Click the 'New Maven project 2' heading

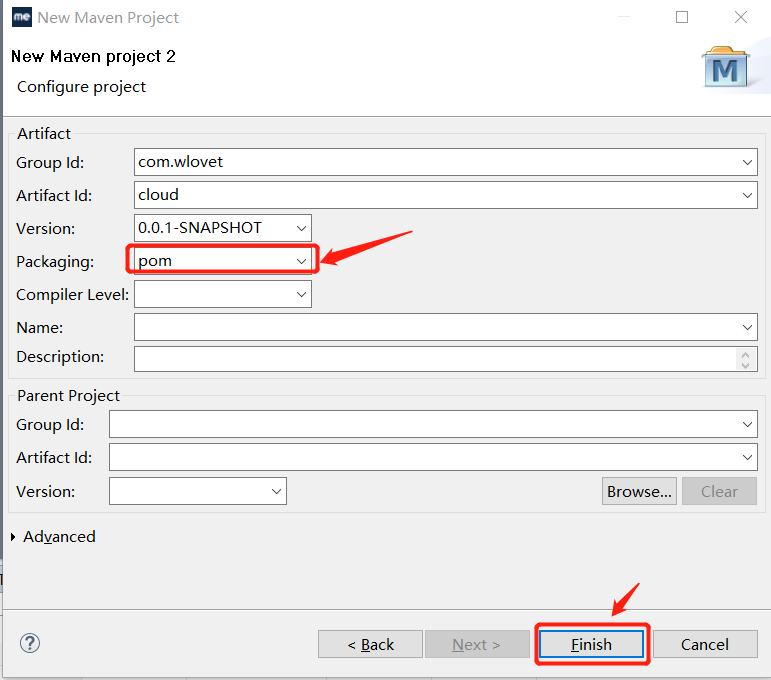(93, 57)
